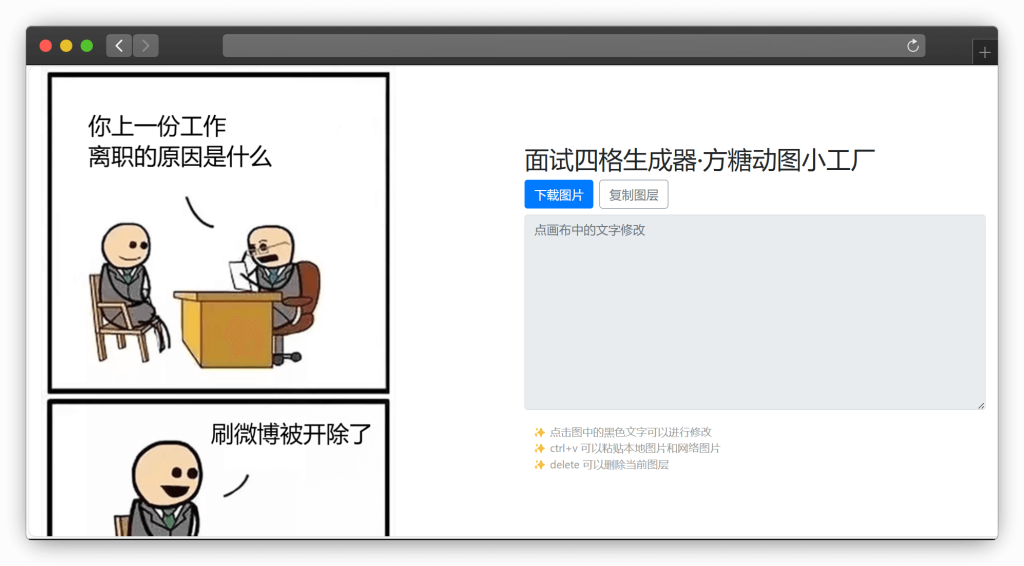Click the title 面试四格生成器·方糖动图小工厂

click(699, 160)
